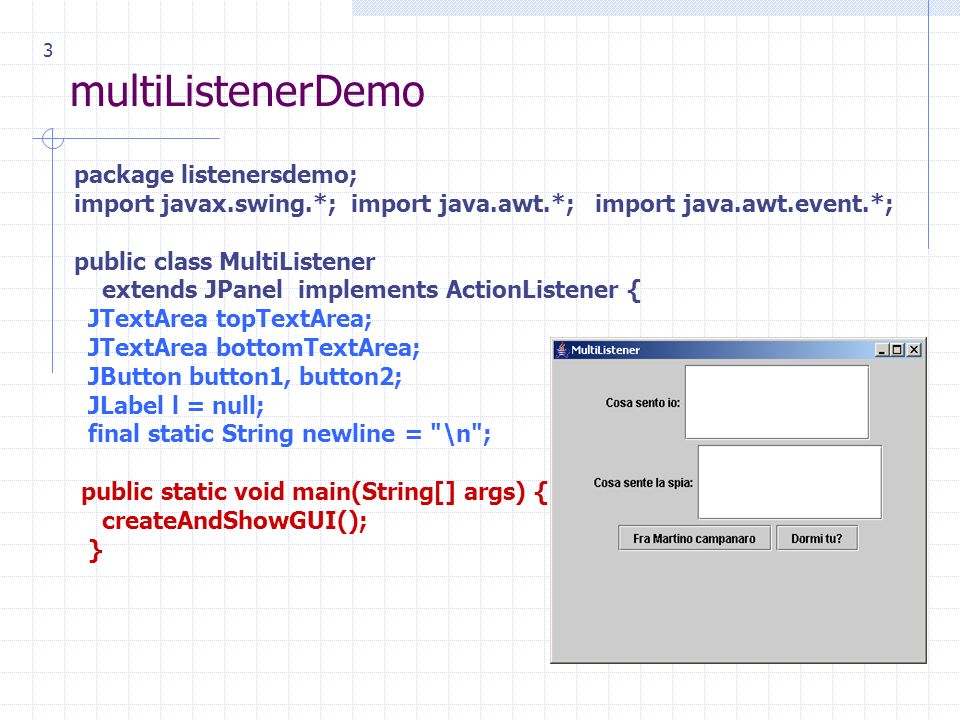Click slide number 3
The width and height of the screenshot is (960, 720).
pyautogui.click(x=48, y=50)
